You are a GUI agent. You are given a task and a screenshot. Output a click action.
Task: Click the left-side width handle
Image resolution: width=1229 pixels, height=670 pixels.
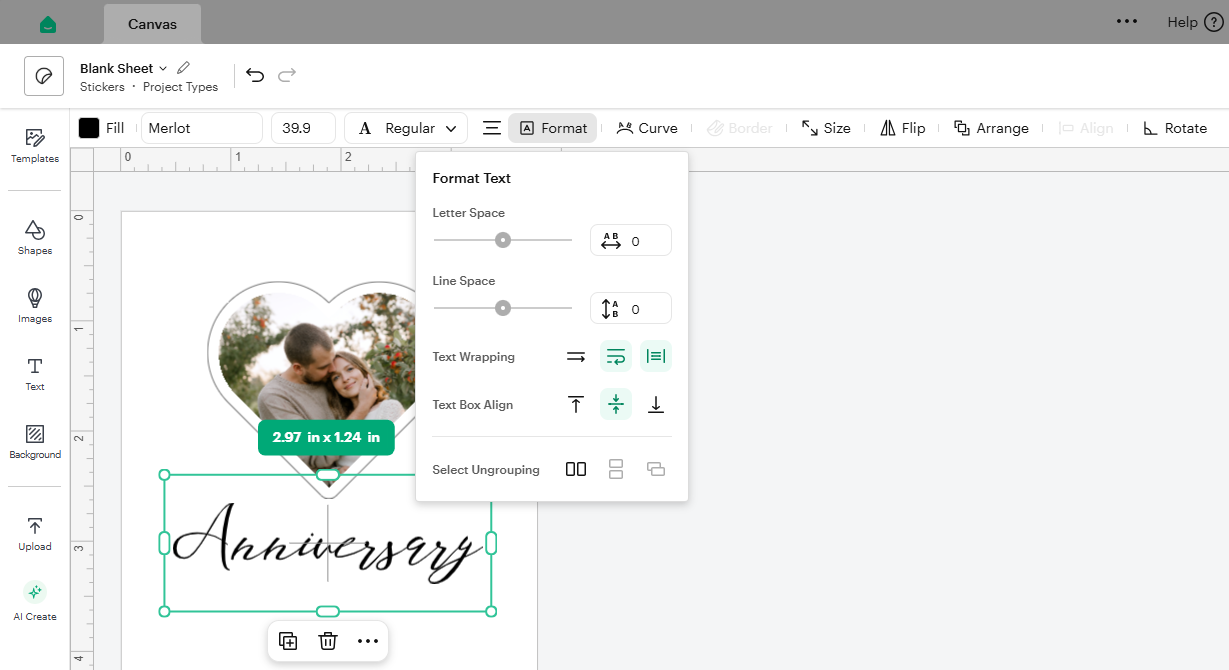click(x=164, y=543)
